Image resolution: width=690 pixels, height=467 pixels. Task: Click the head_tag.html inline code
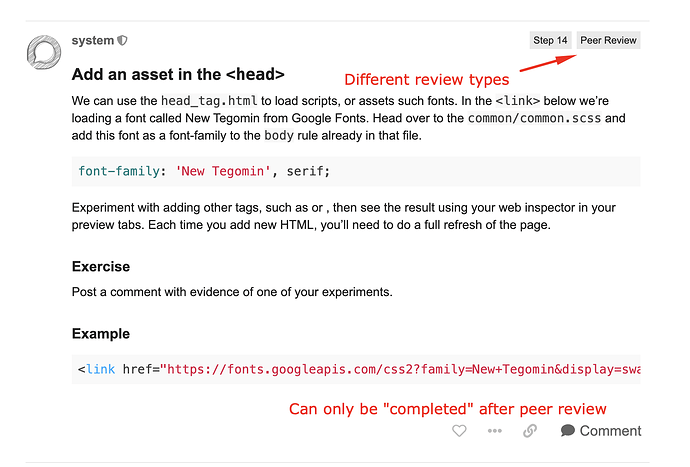[209, 101]
